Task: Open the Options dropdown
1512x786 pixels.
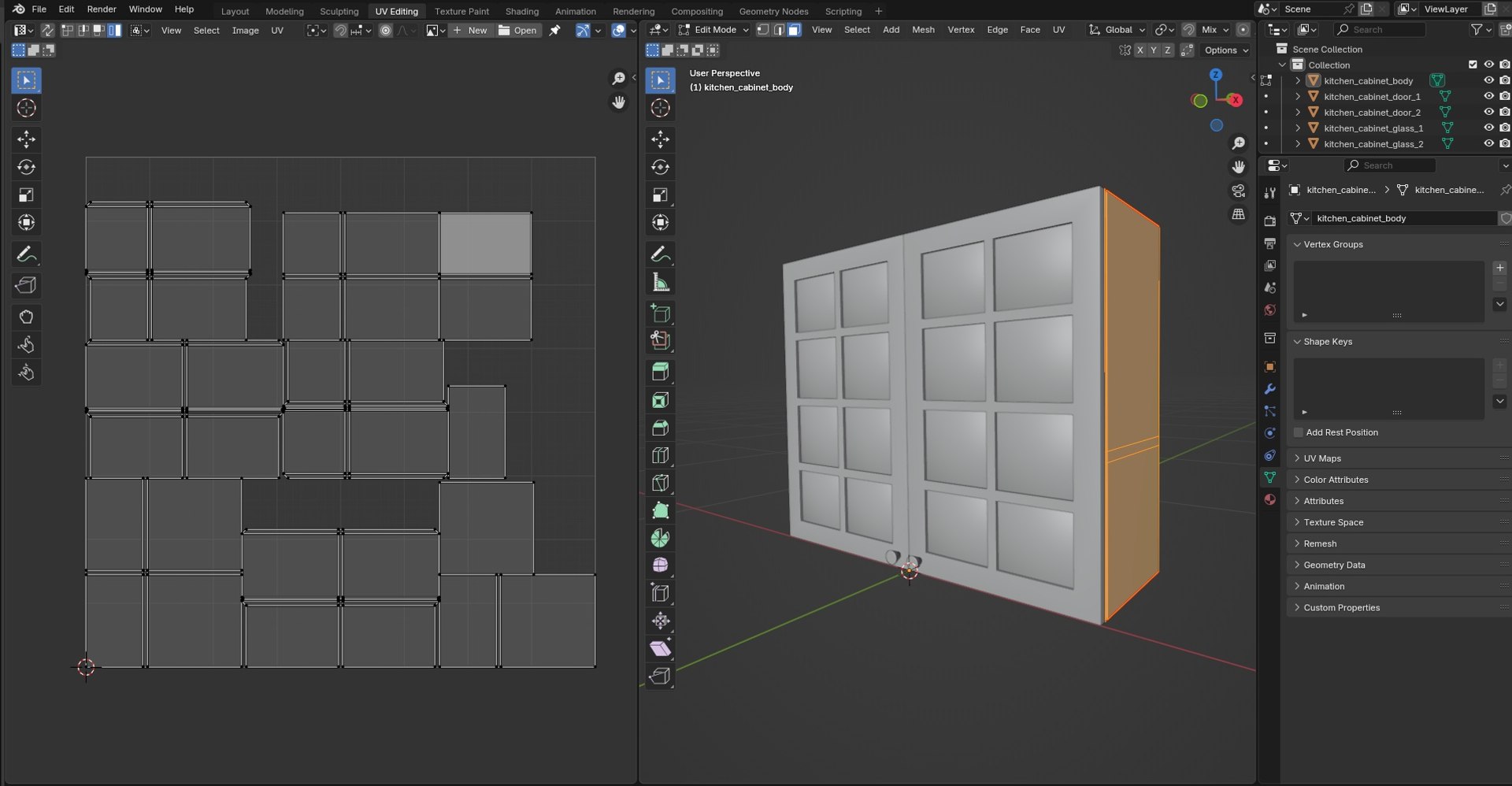Action: pyautogui.click(x=1226, y=50)
